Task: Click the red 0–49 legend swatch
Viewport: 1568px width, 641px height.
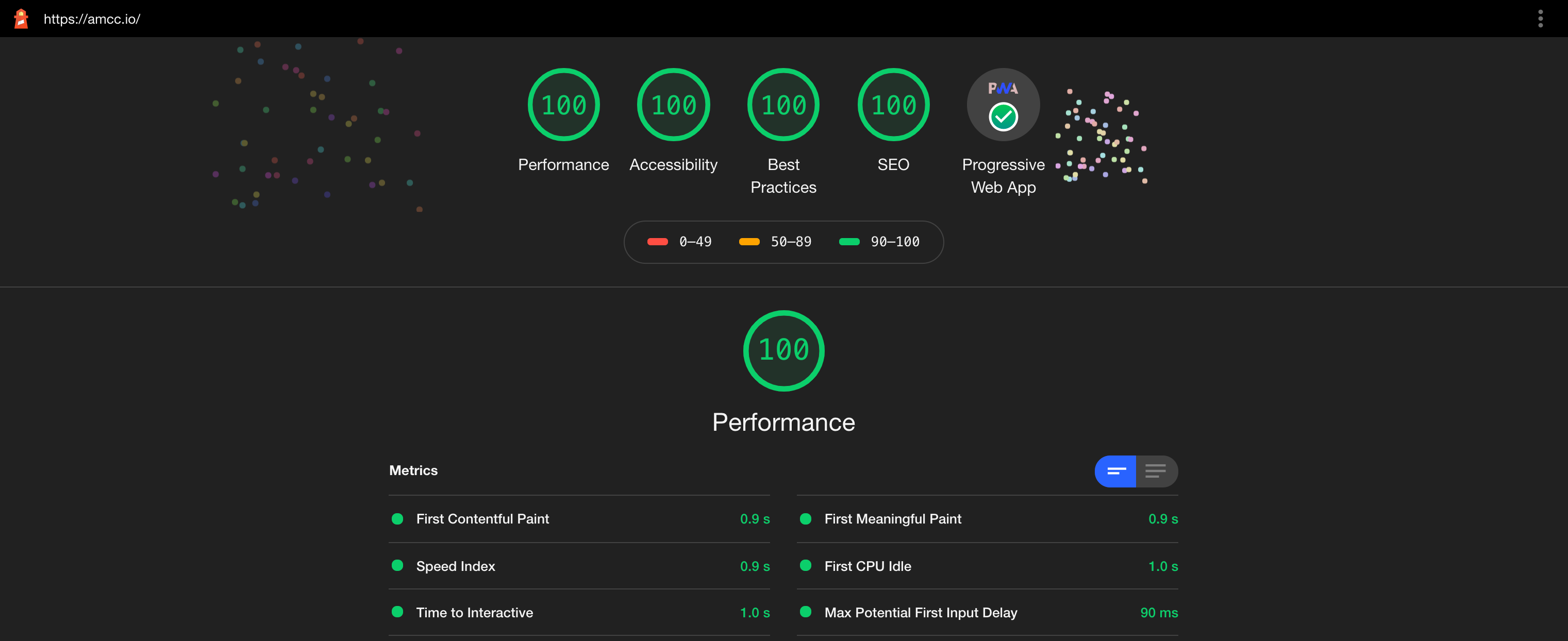Action: pos(657,242)
